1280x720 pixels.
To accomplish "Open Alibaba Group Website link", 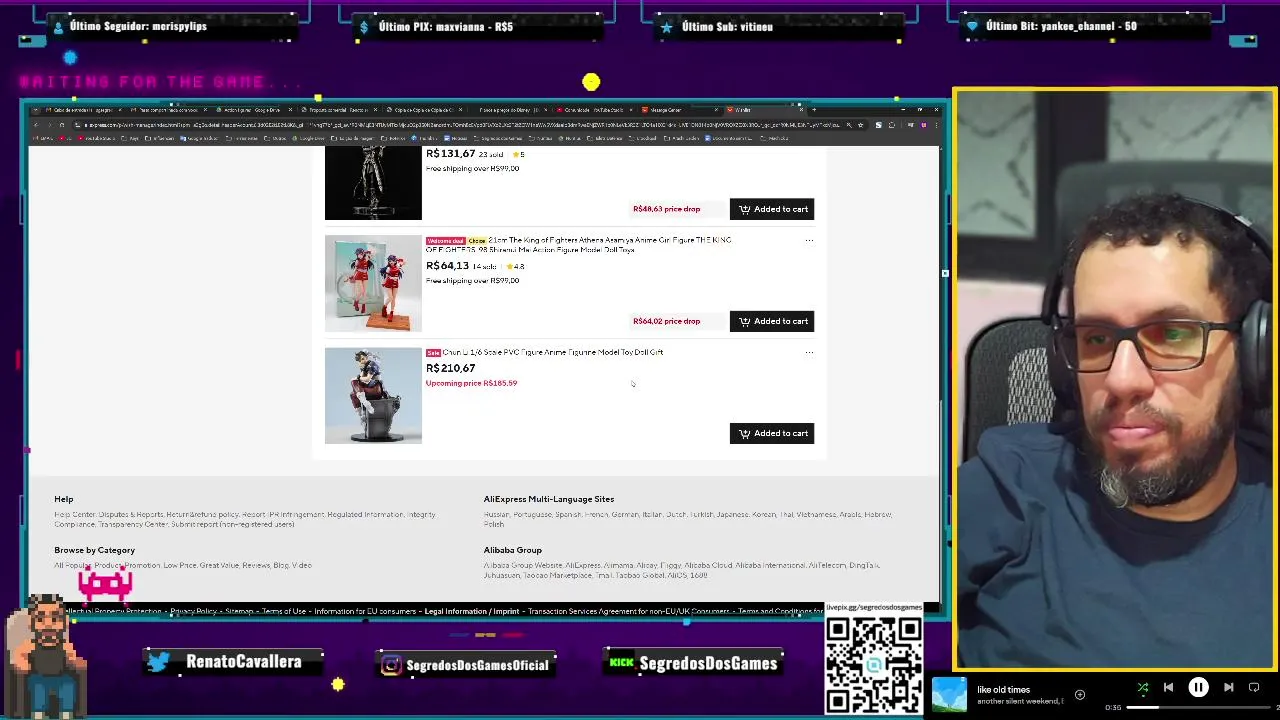I will [x=523, y=566].
